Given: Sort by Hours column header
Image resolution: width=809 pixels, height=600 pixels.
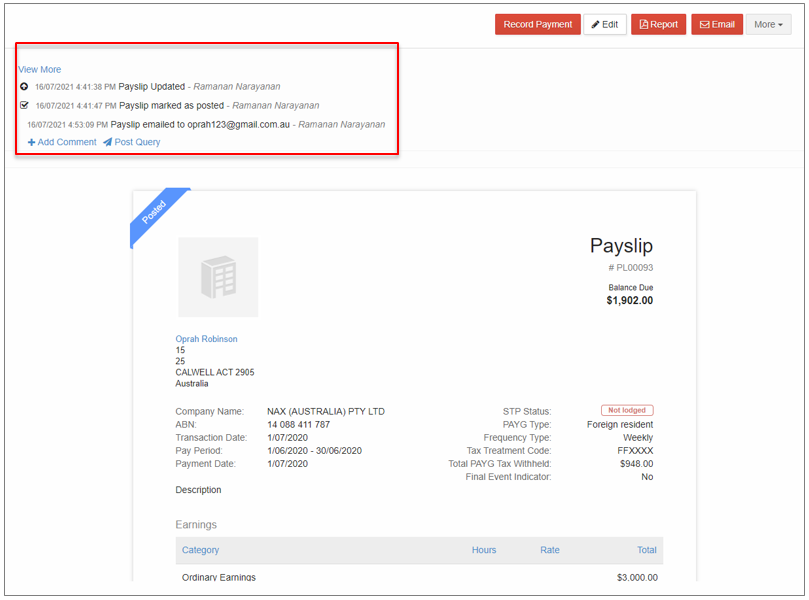Looking at the screenshot, I should click(484, 550).
